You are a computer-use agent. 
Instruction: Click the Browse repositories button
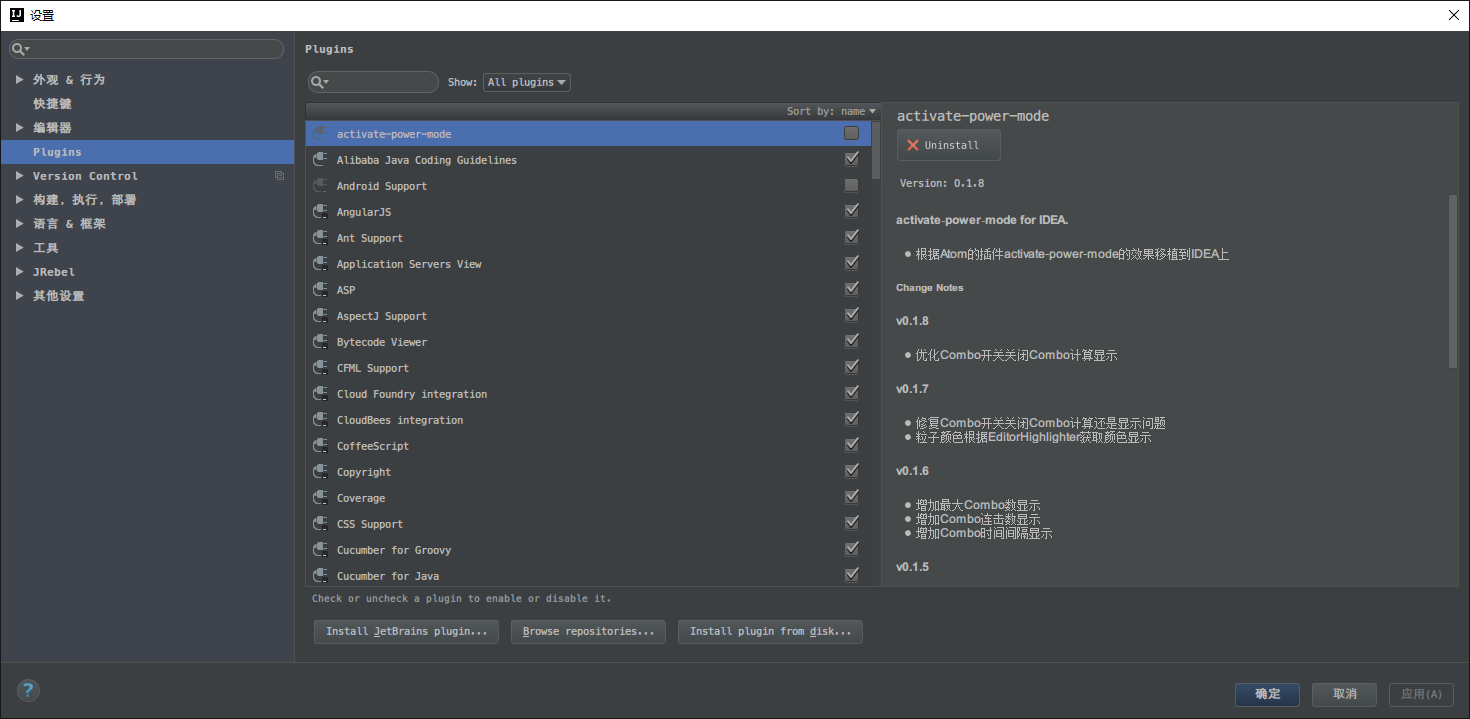click(588, 632)
